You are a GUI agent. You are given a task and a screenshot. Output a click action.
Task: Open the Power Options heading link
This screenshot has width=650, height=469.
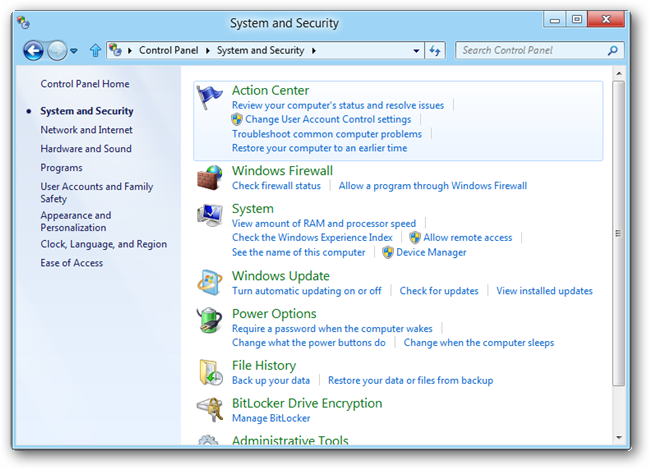click(x=274, y=314)
